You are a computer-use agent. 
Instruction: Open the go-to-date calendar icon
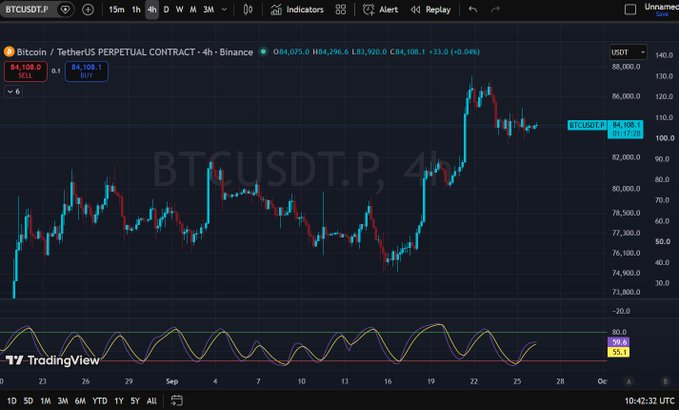(x=177, y=400)
